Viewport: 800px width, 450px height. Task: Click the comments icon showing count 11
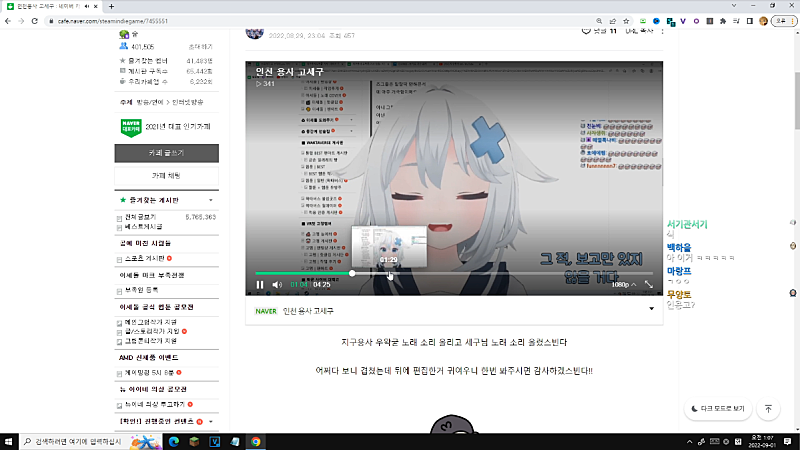[x=586, y=32]
